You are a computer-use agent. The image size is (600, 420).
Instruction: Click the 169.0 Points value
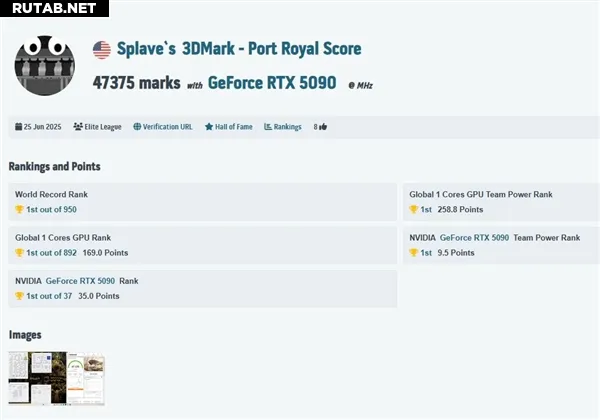(x=105, y=252)
